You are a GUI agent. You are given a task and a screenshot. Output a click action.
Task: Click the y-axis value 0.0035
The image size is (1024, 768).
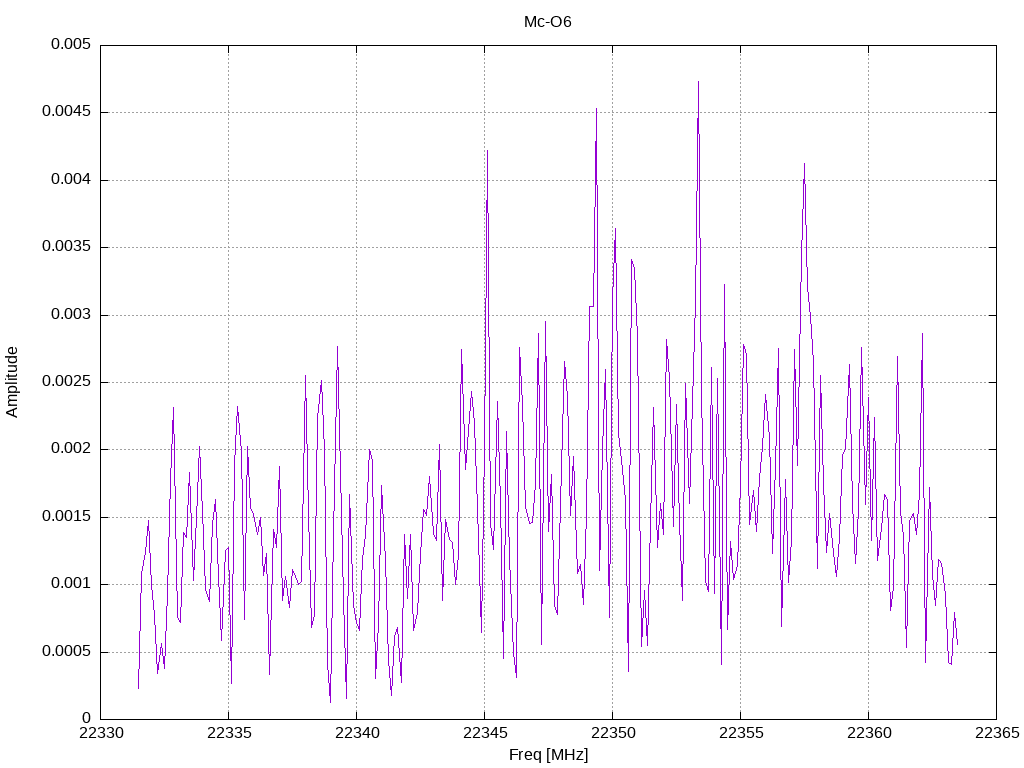pos(67,247)
